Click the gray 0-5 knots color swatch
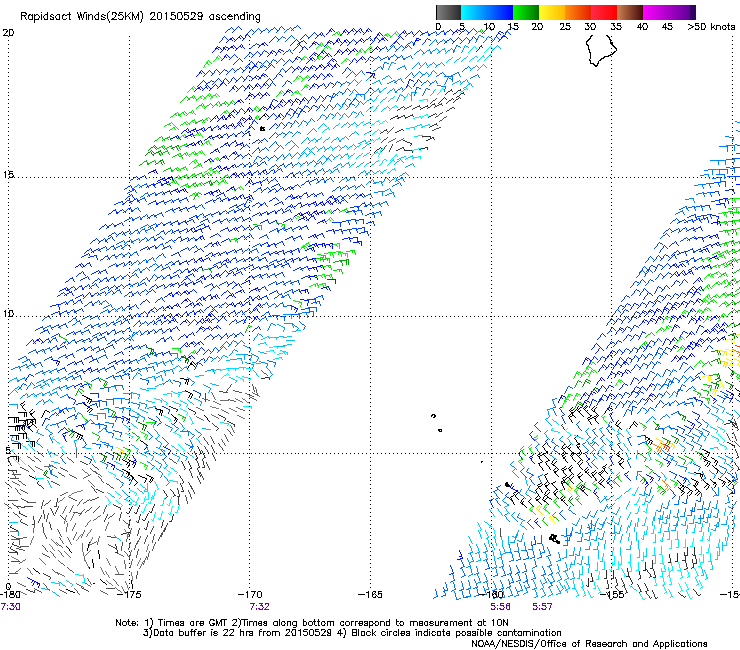Viewport: 740px width, 650px height. (x=448, y=12)
